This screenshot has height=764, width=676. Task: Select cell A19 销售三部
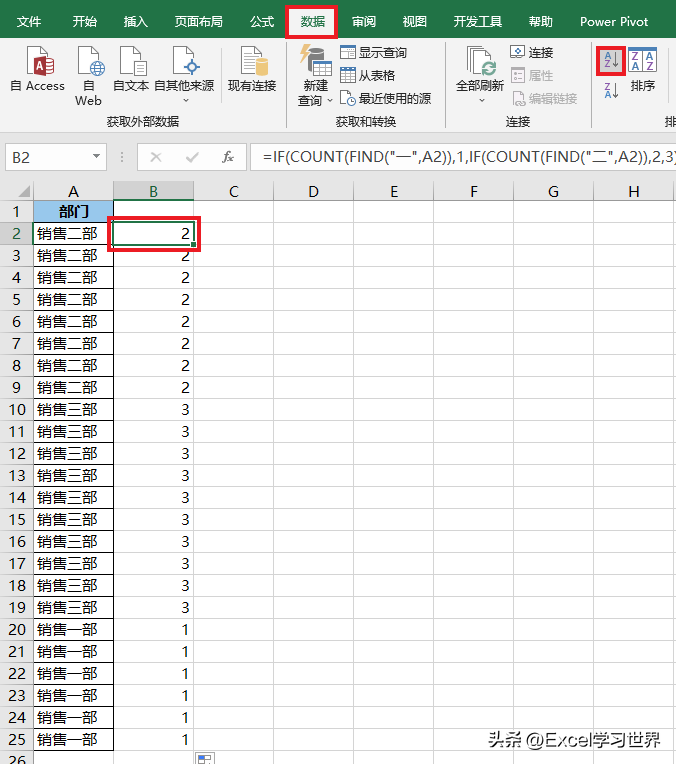tap(73, 608)
